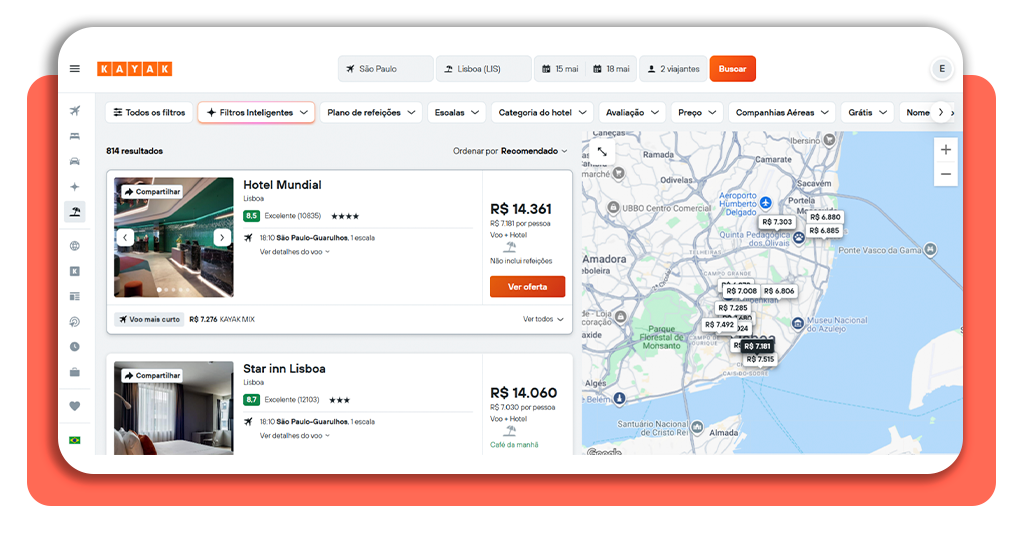Viewport: 1024px width, 536px height.
Task: Open Star inn Lisboa title link
Action: pos(284,369)
